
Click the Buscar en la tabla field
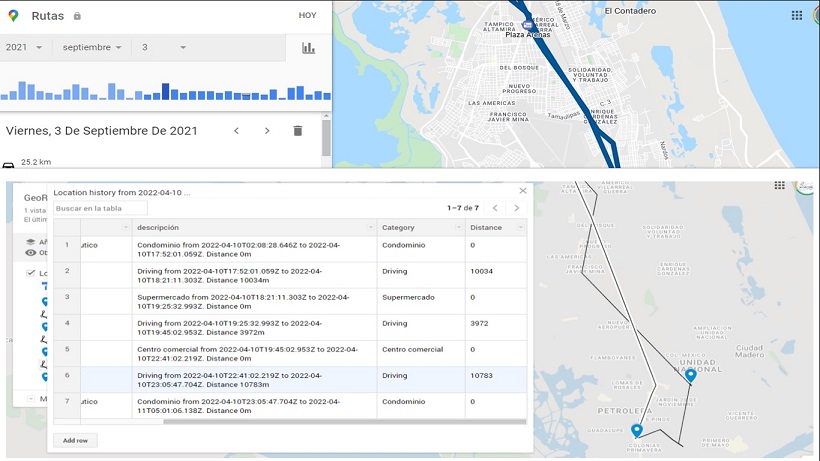click(100, 208)
